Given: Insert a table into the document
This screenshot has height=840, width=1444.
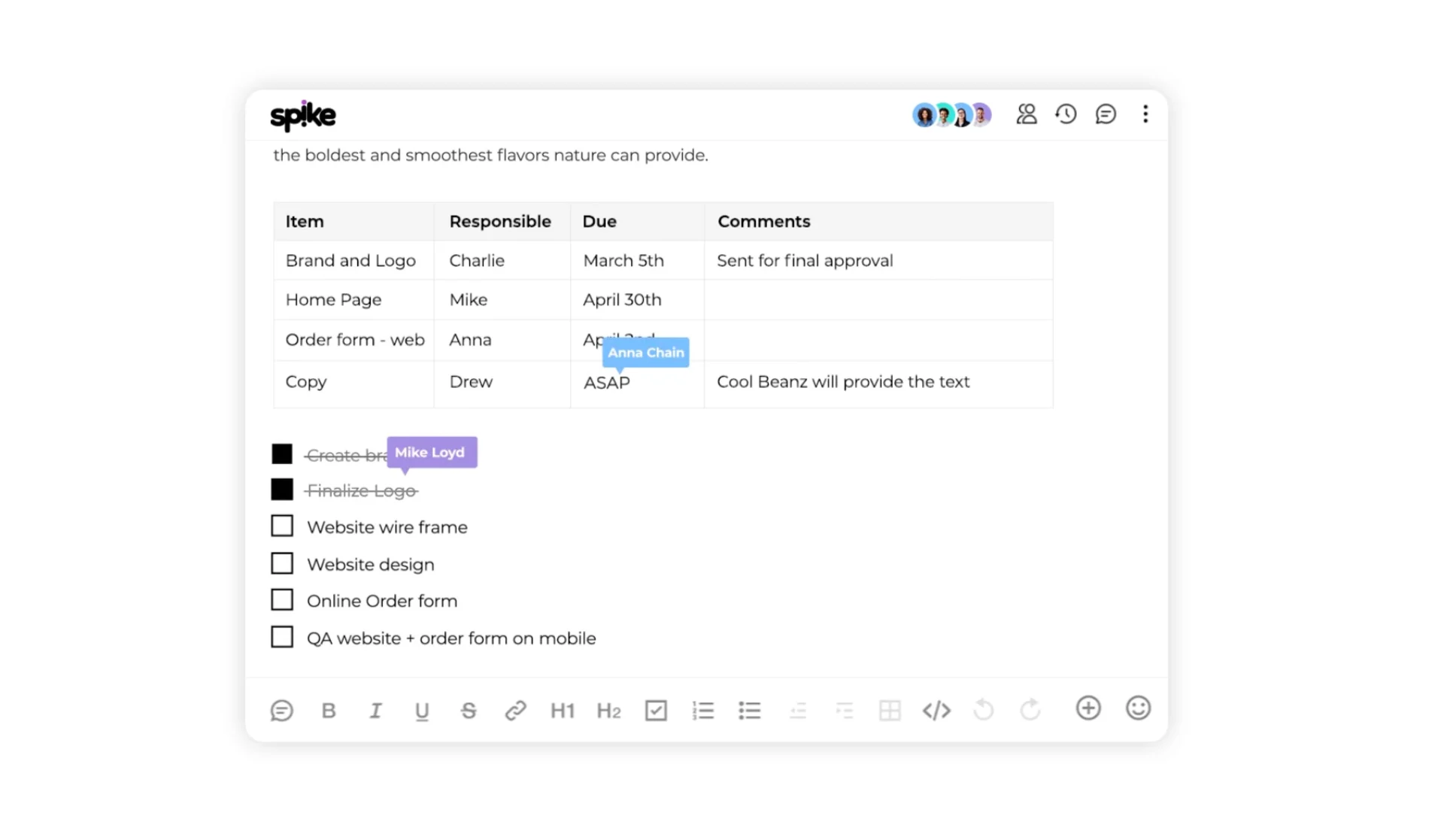Looking at the screenshot, I should pyautogui.click(x=890, y=710).
